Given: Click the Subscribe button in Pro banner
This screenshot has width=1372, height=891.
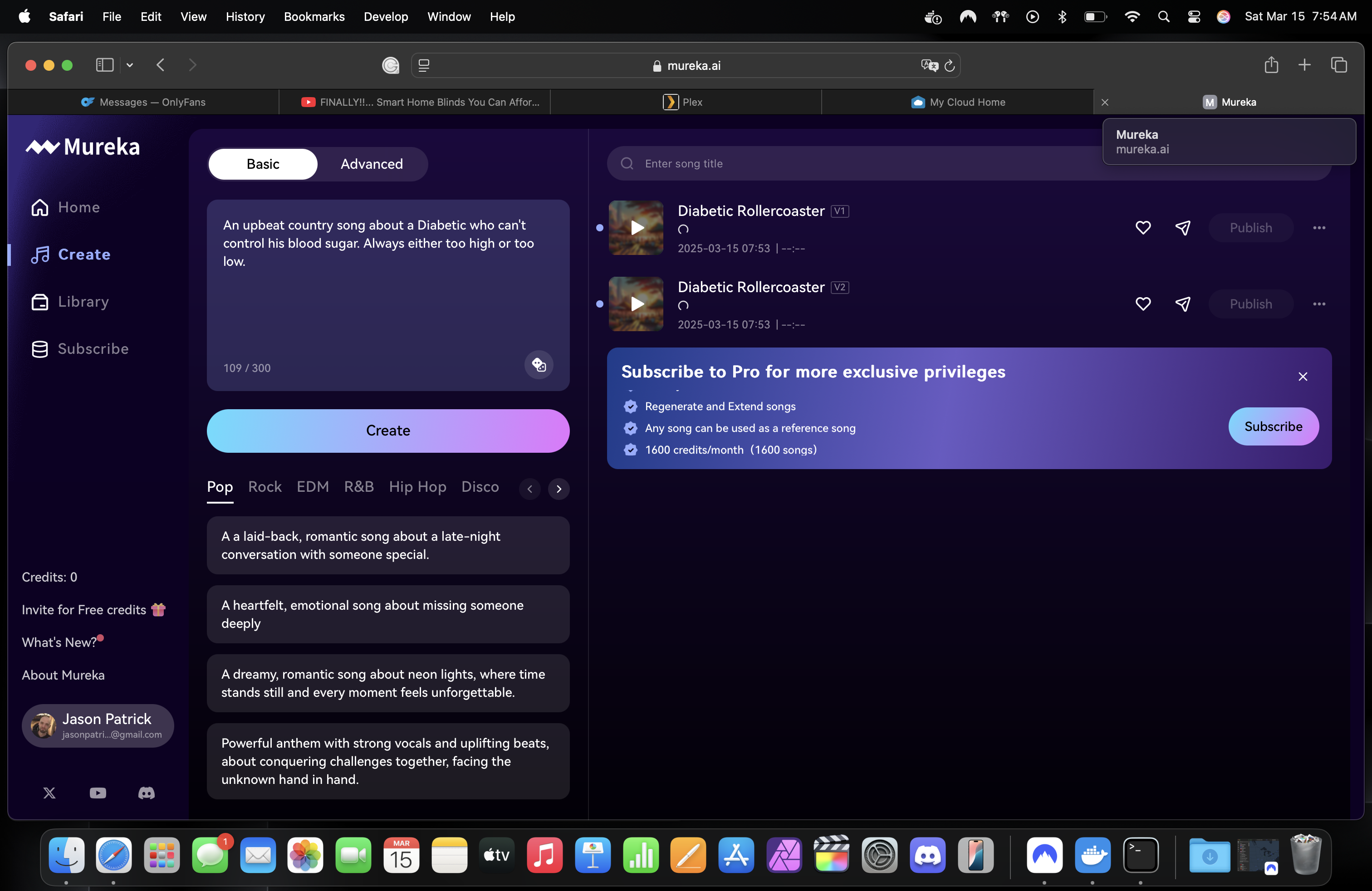Looking at the screenshot, I should tap(1273, 426).
